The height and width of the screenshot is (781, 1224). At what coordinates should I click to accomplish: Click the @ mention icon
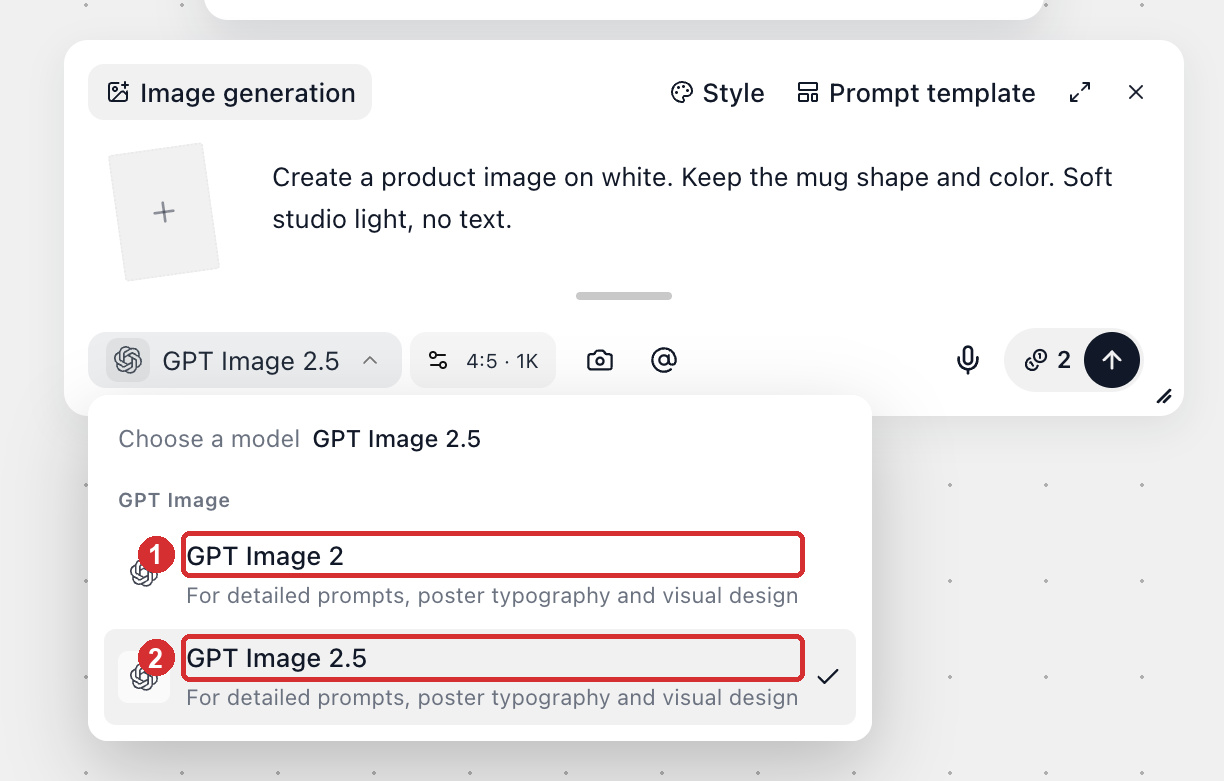664,360
